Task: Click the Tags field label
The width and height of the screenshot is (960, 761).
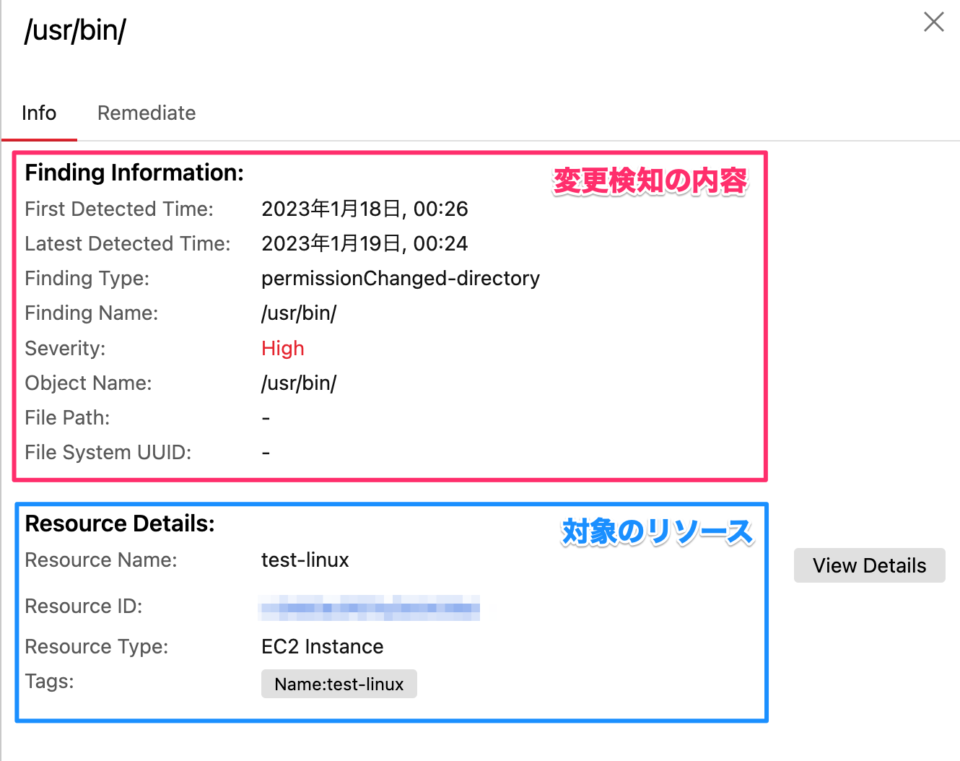Action: point(48,682)
